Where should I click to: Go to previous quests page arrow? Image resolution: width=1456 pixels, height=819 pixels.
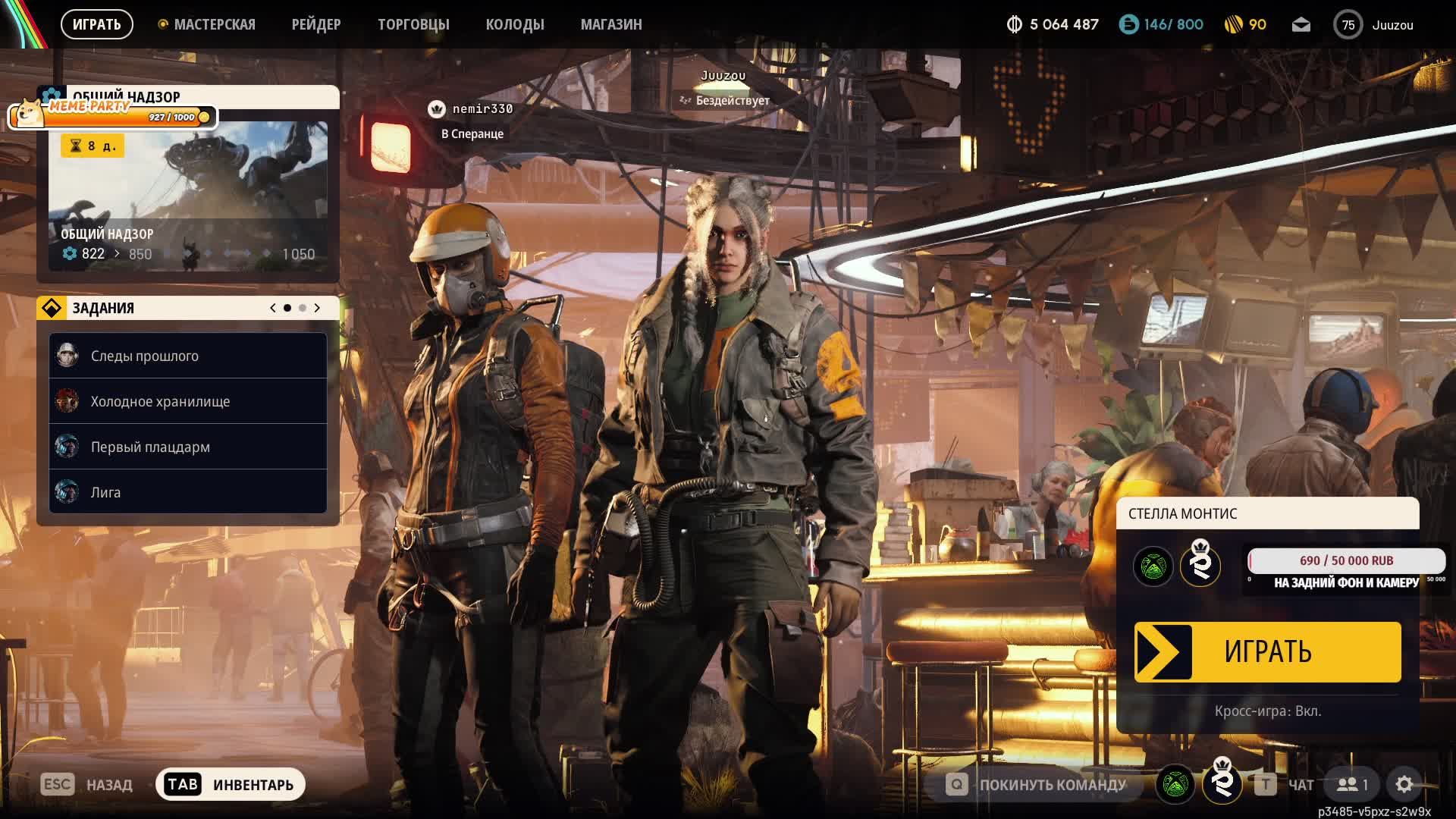pyautogui.click(x=273, y=308)
